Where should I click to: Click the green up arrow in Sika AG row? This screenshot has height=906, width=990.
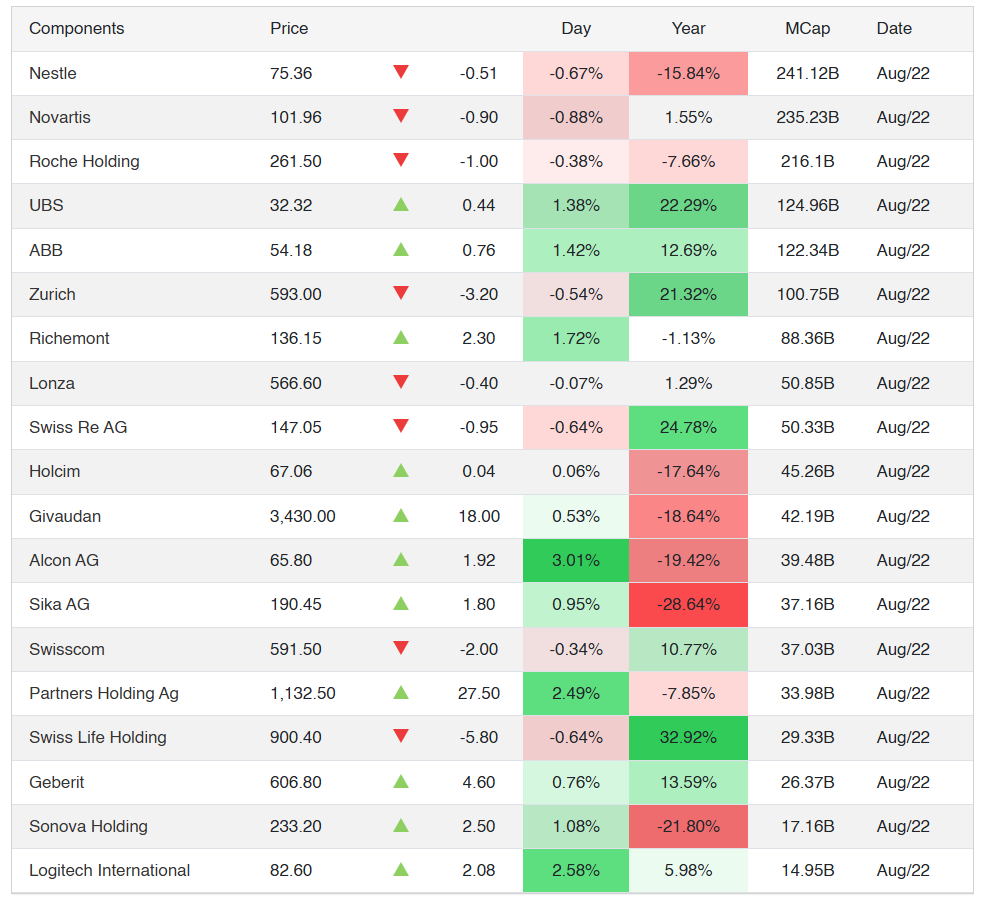(x=401, y=604)
